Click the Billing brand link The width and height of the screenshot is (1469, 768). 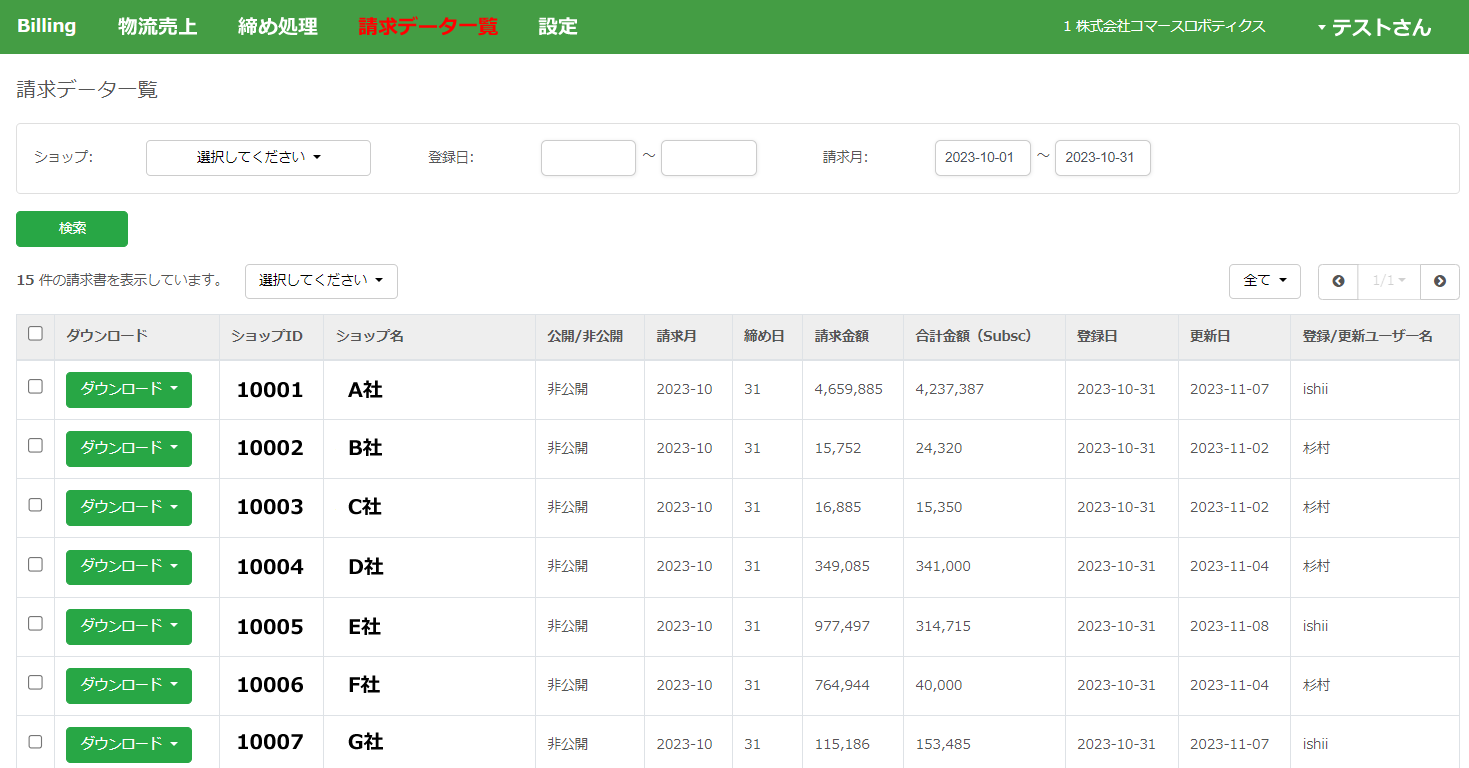click(46, 26)
